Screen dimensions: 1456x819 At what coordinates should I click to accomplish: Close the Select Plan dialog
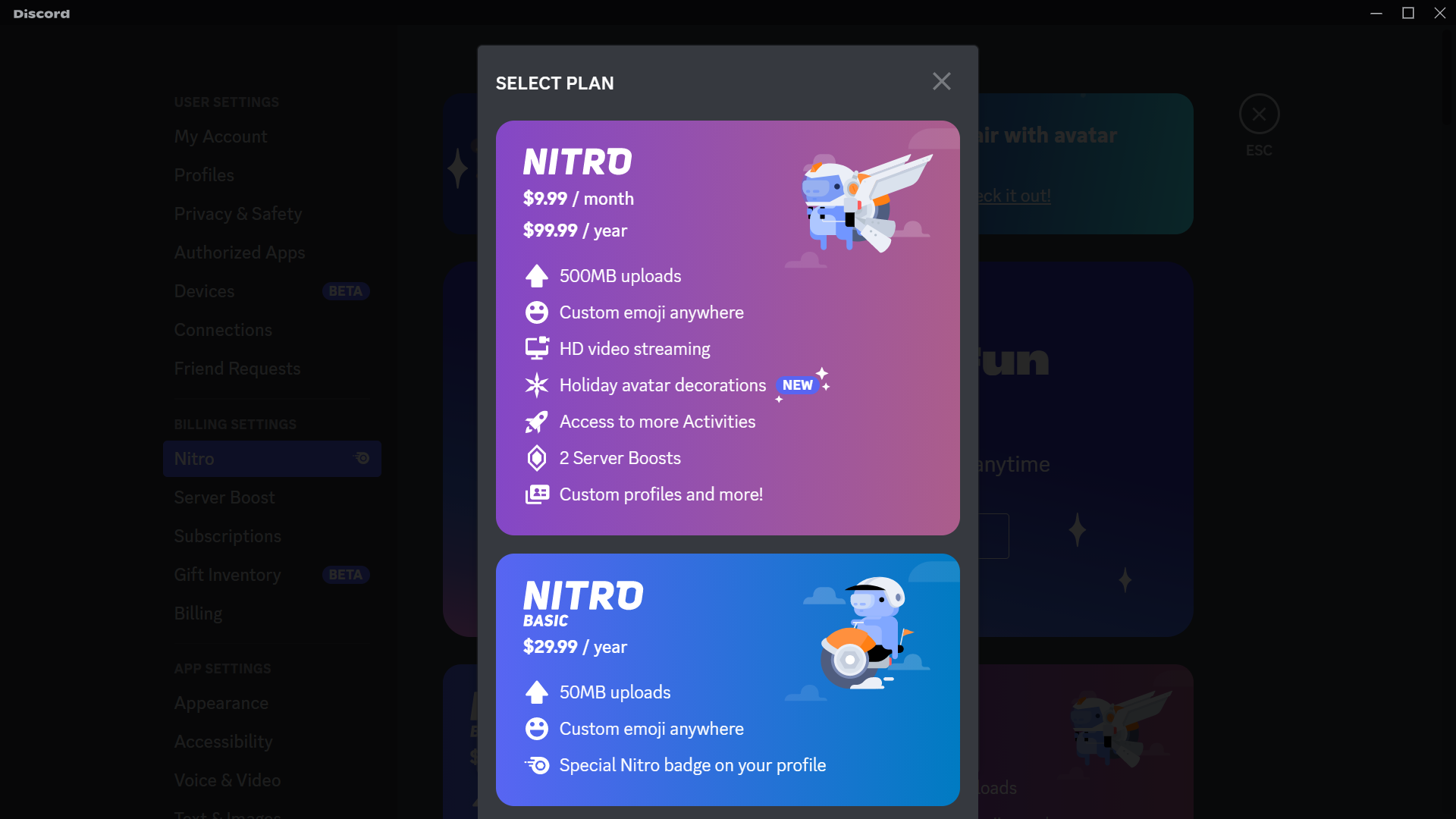tap(942, 82)
